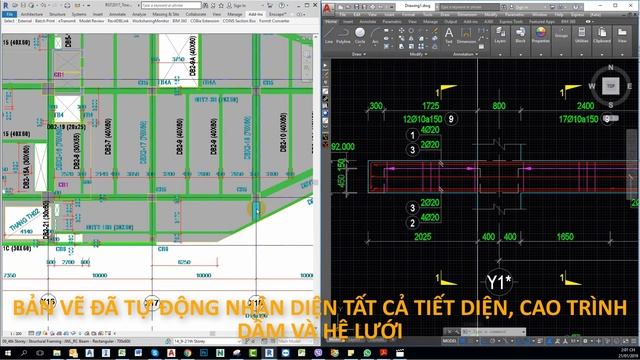
Task: Click COINS Section Box add-in
Action: pyautogui.click(x=239, y=21)
